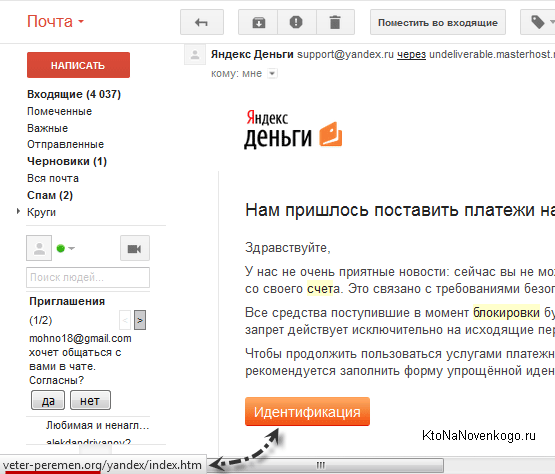Click the Приглашения heading
The image size is (555, 474).
[x=67, y=301]
